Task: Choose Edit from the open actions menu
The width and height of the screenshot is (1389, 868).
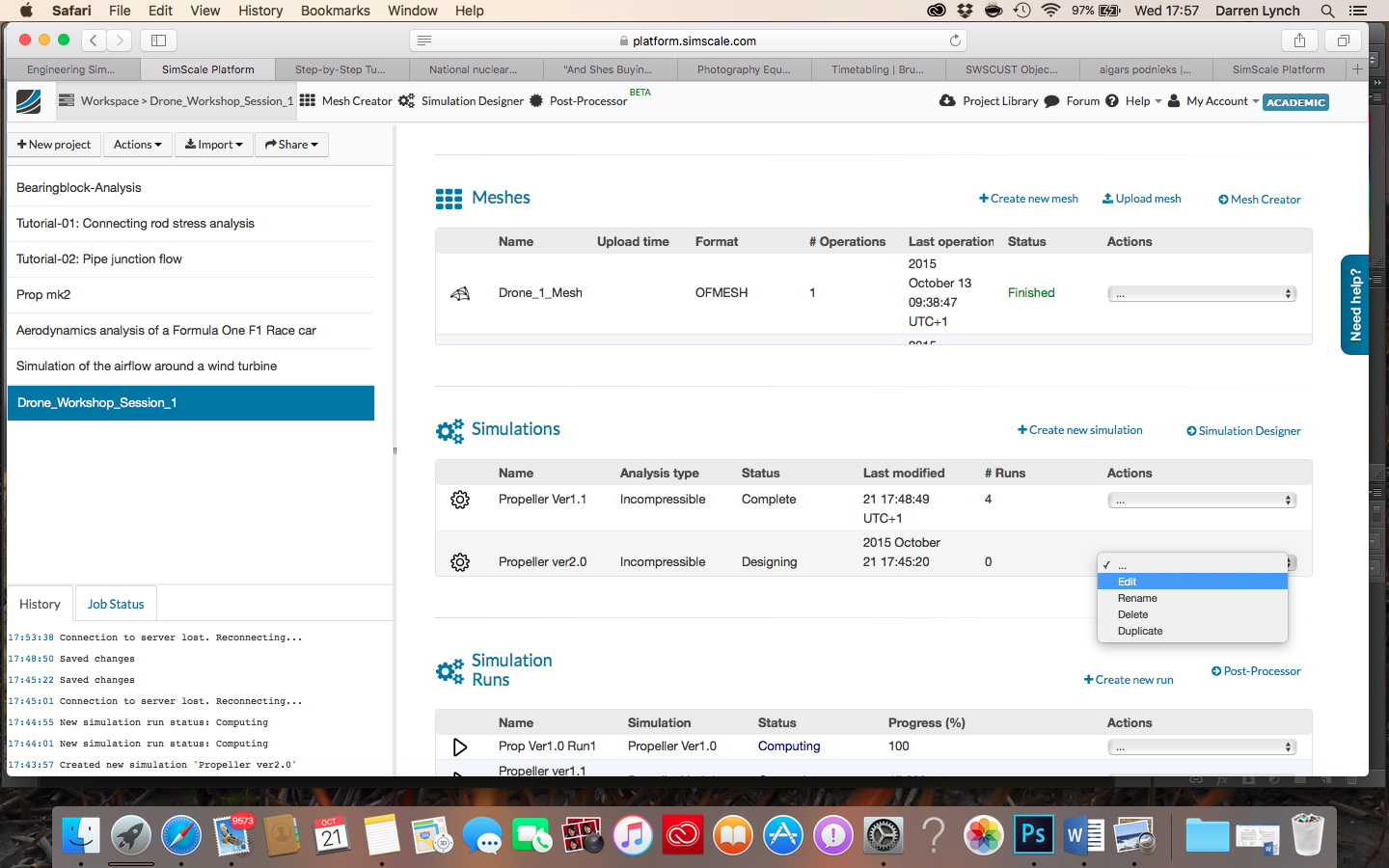Action: 1192,582
